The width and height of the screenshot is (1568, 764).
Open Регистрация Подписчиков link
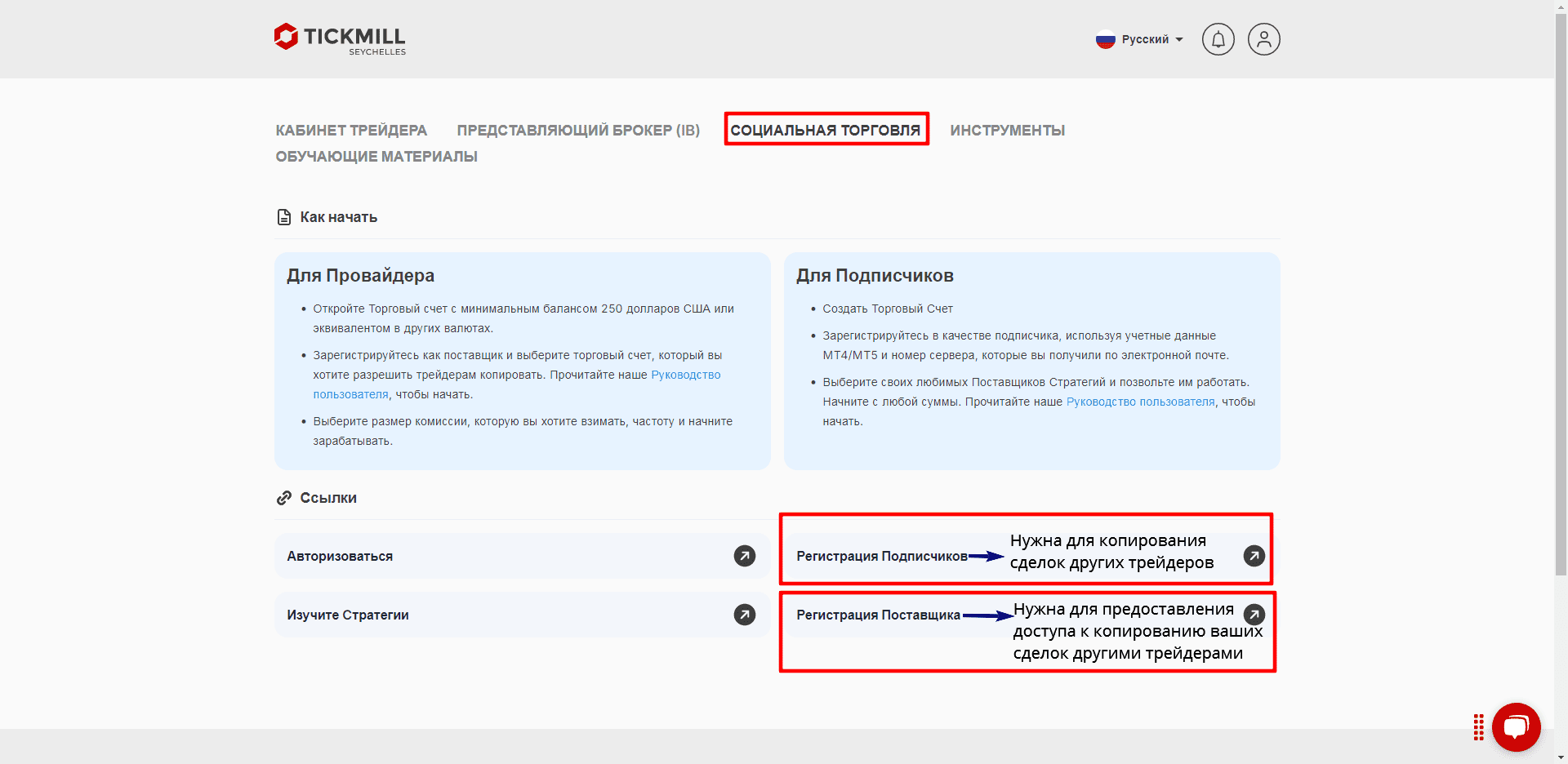coord(882,556)
